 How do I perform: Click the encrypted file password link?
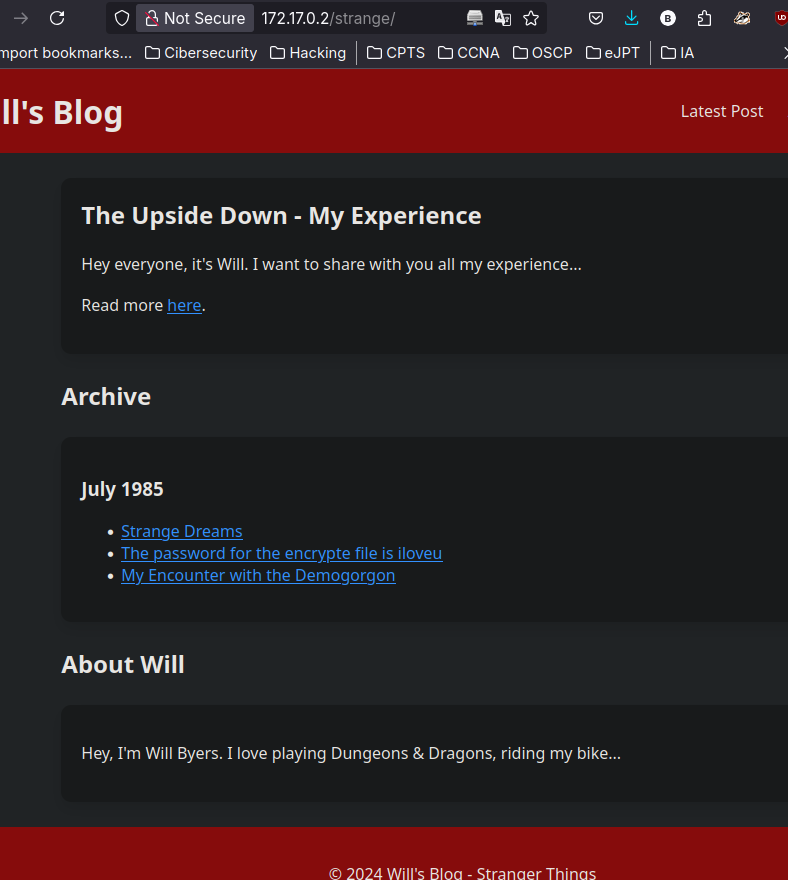tap(281, 553)
